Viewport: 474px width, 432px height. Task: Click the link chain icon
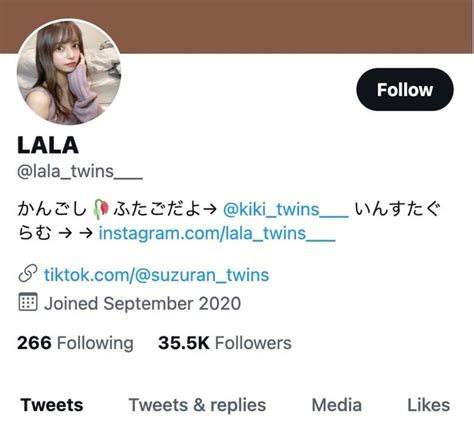coord(28,274)
